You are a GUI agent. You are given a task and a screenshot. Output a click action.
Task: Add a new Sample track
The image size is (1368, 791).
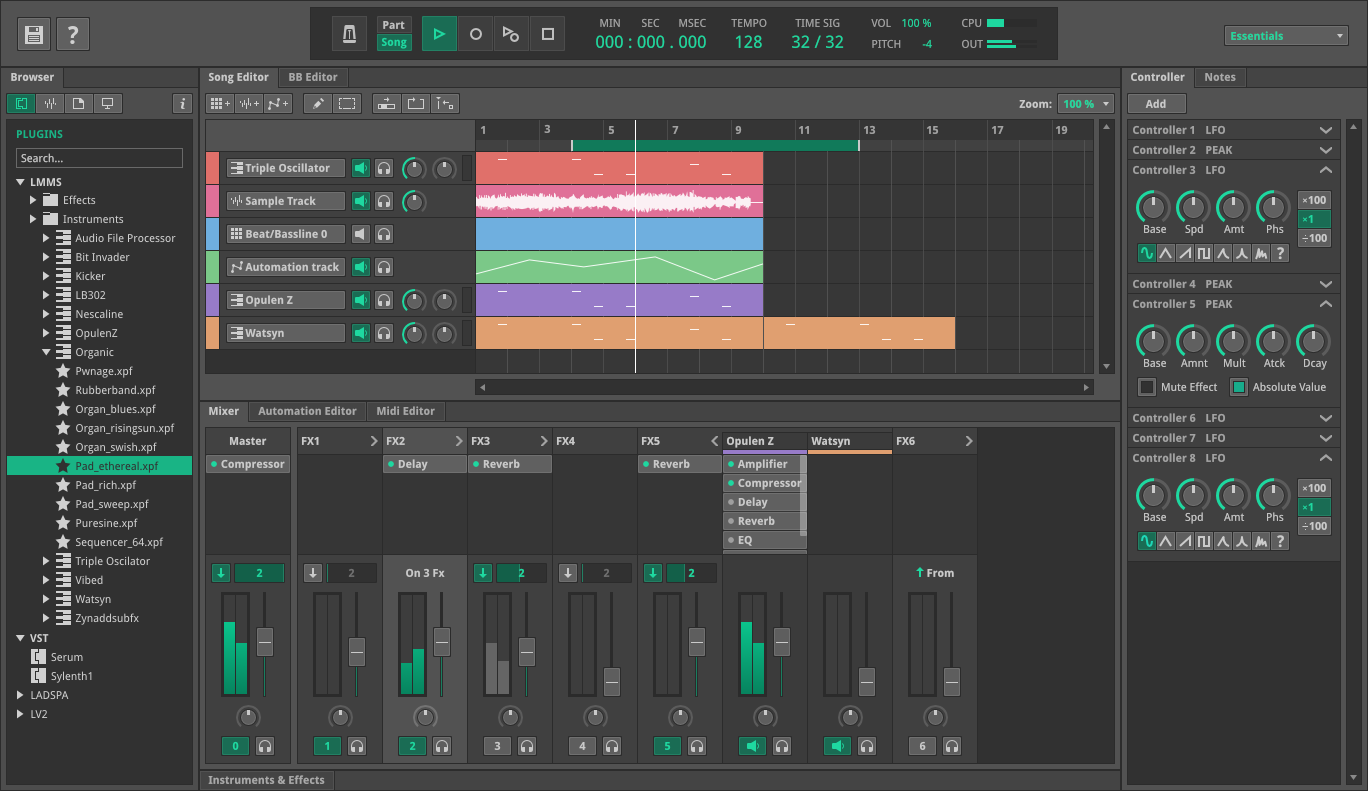pyautogui.click(x=247, y=103)
